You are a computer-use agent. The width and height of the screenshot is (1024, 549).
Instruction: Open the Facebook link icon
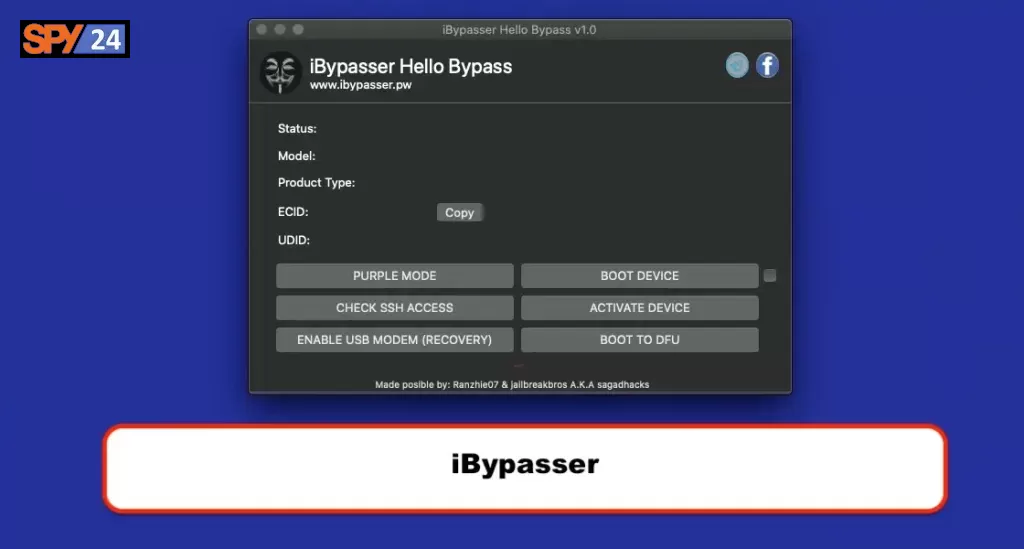point(767,65)
